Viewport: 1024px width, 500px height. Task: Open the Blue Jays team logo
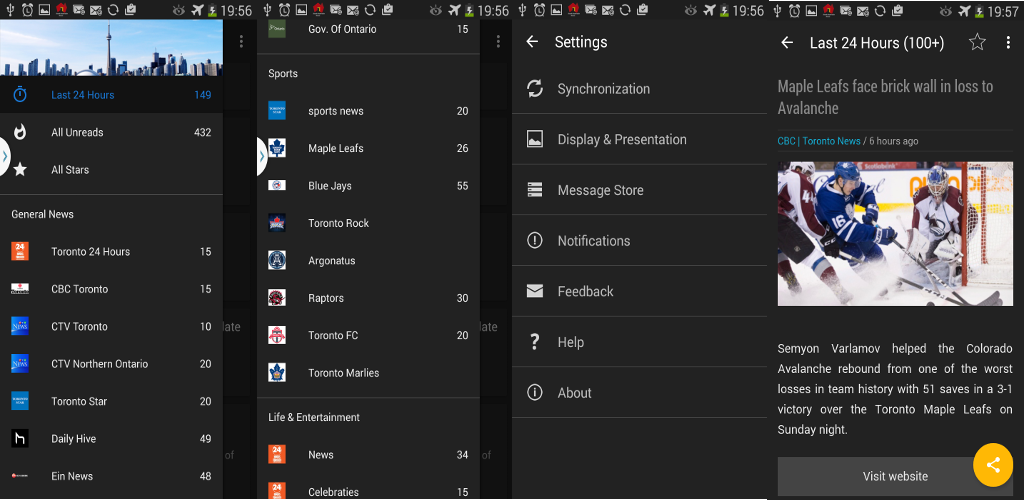tap(277, 186)
